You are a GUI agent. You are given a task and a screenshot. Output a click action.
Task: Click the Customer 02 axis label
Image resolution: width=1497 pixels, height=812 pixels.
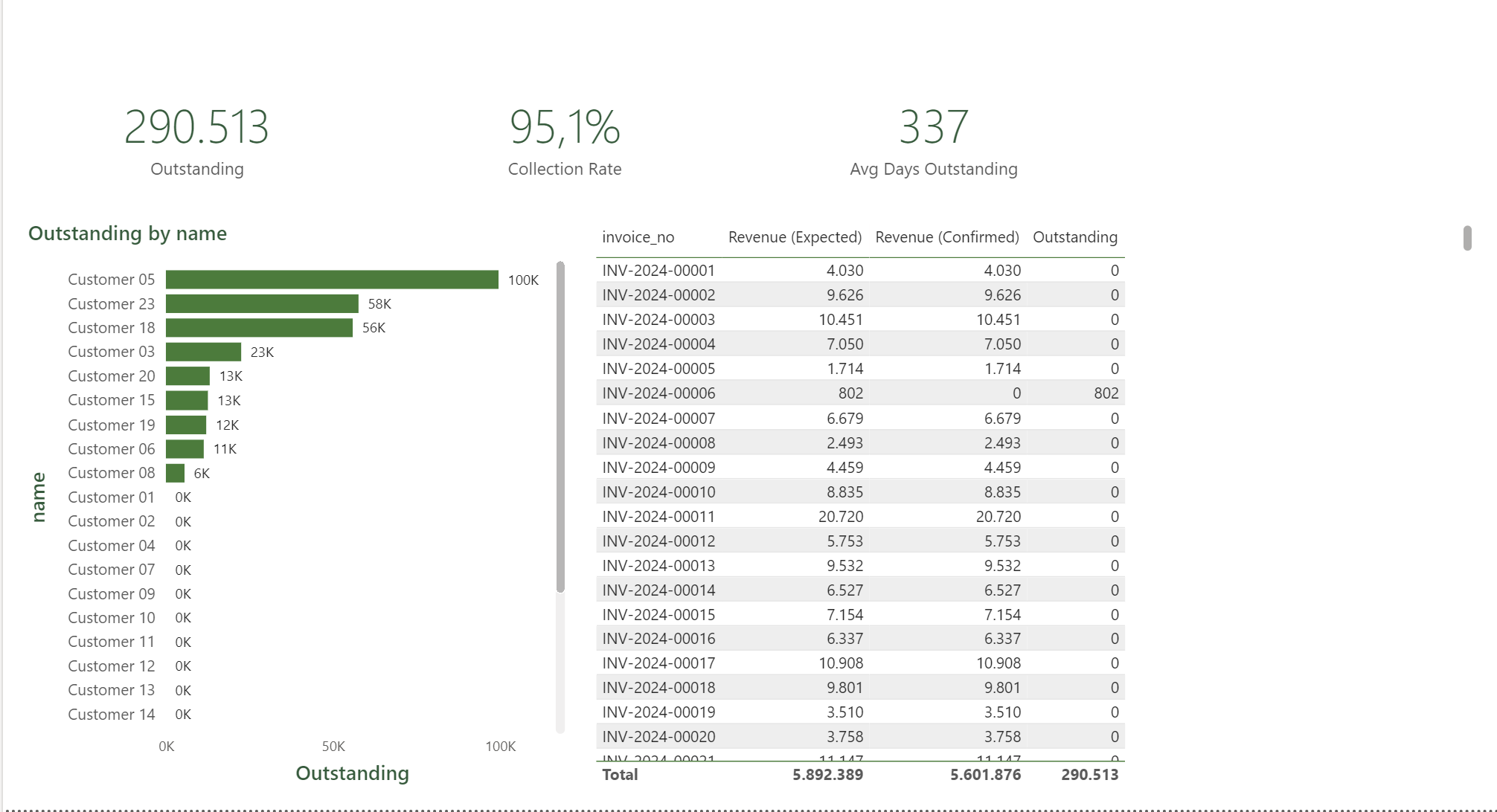(x=112, y=521)
